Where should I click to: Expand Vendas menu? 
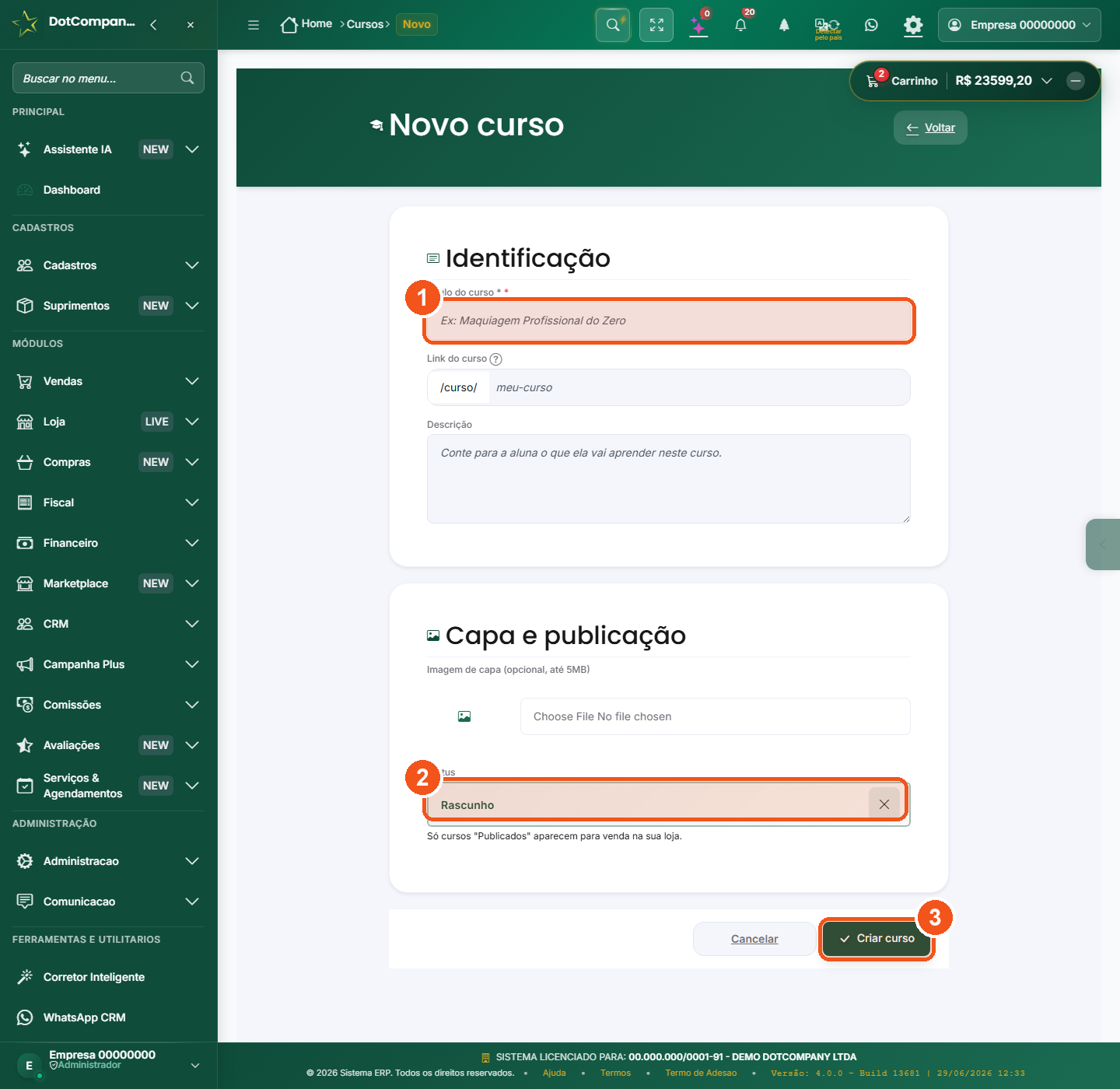pos(192,381)
